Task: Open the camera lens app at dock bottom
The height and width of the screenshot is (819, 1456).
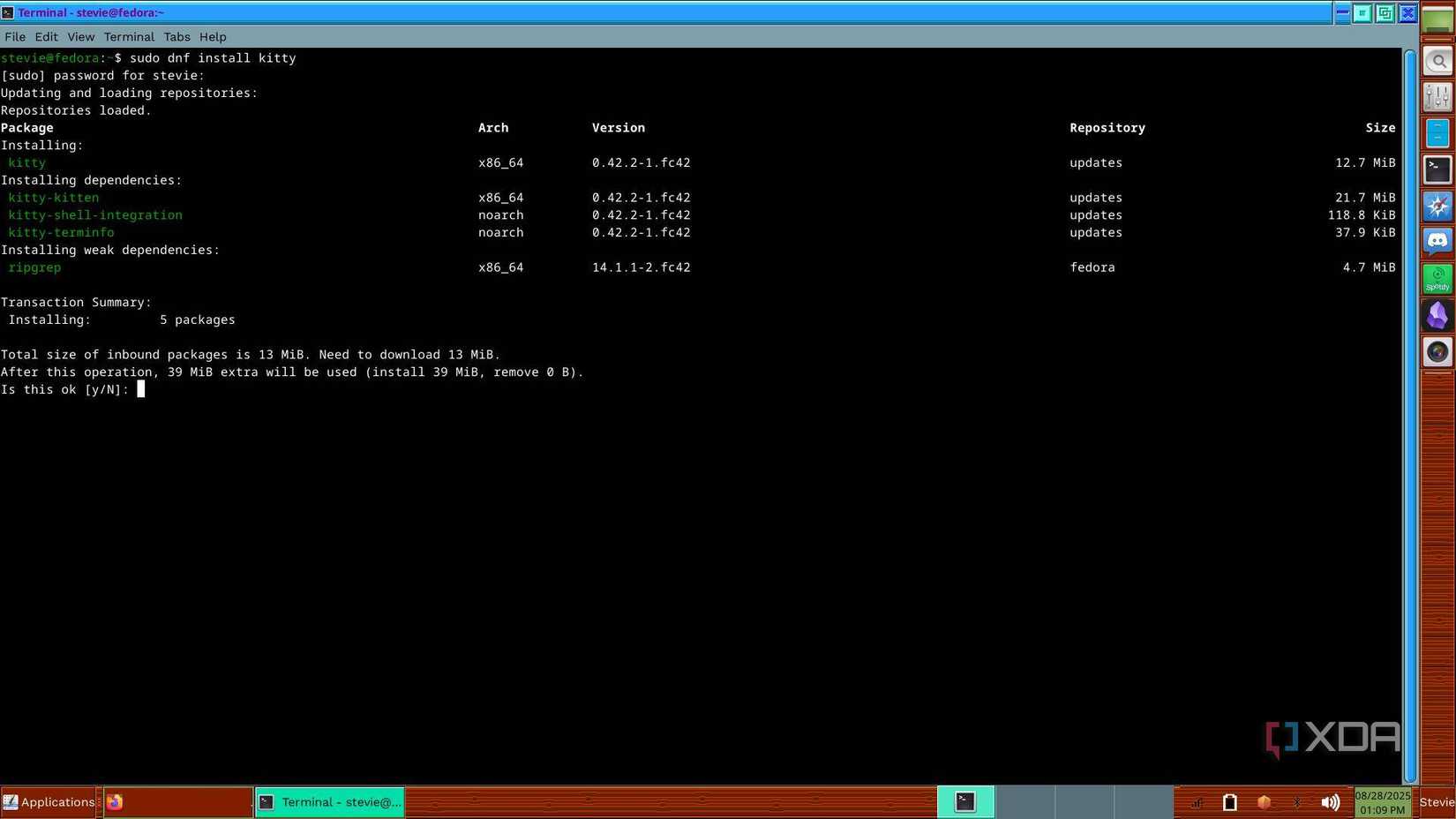Action: click(1437, 351)
